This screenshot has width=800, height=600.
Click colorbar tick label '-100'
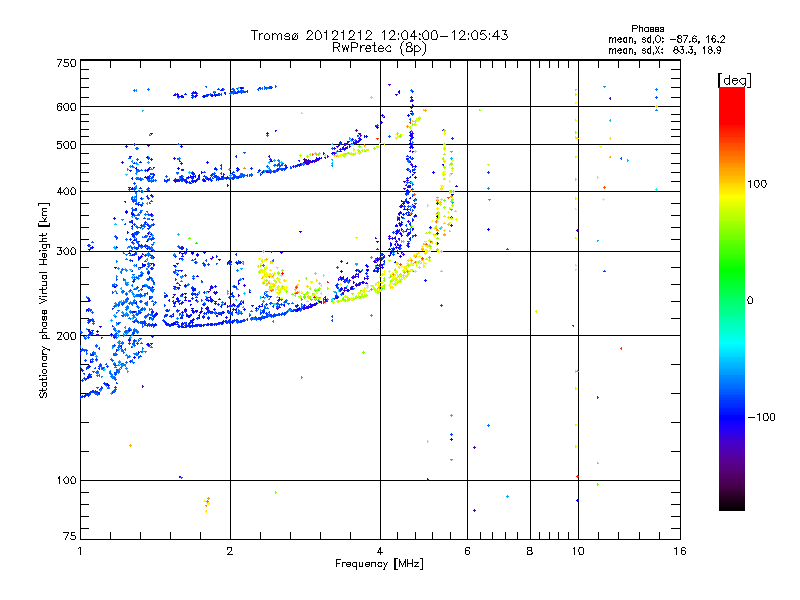click(762, 417)
